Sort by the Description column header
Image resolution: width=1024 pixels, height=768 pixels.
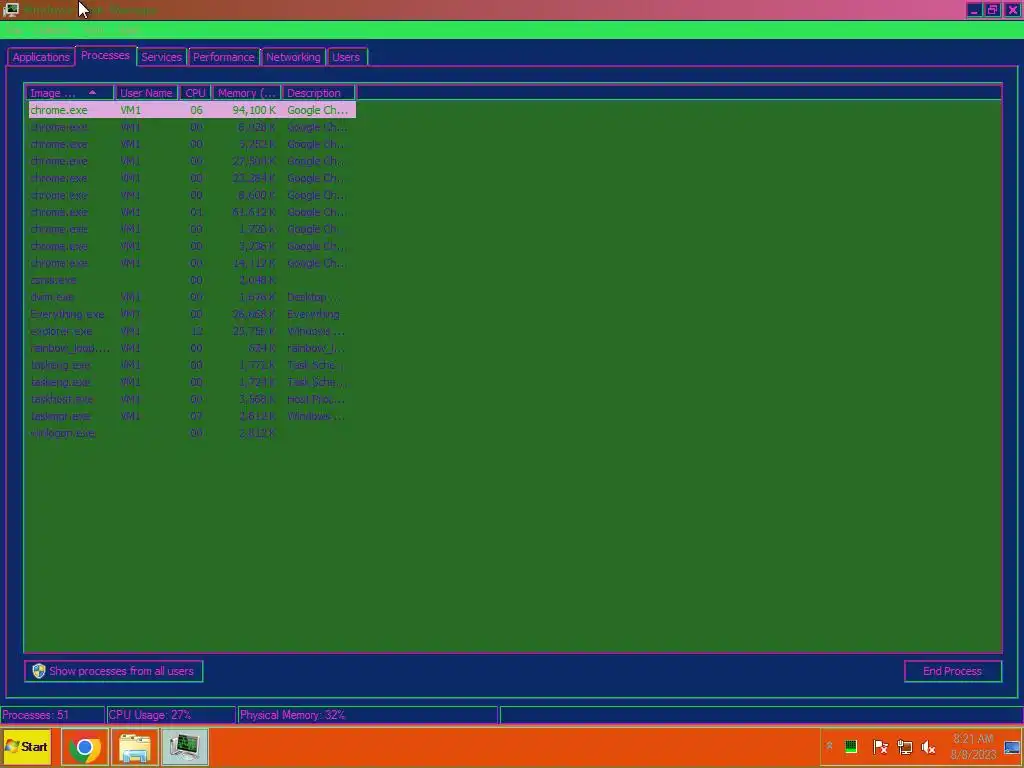click(x=319, y=93)
